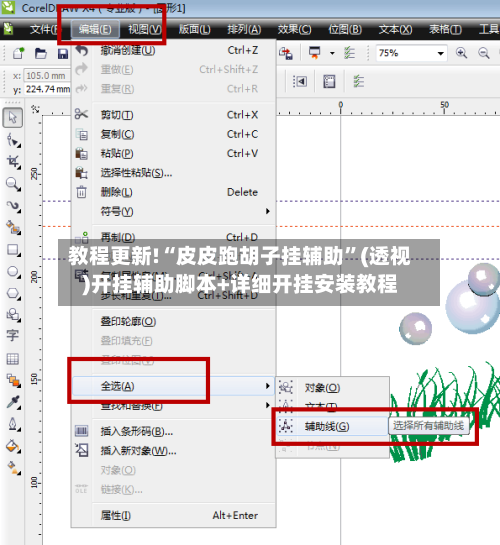Choose 再制(D) menu entry
500x545 pixels.
(x=174, y=237)
